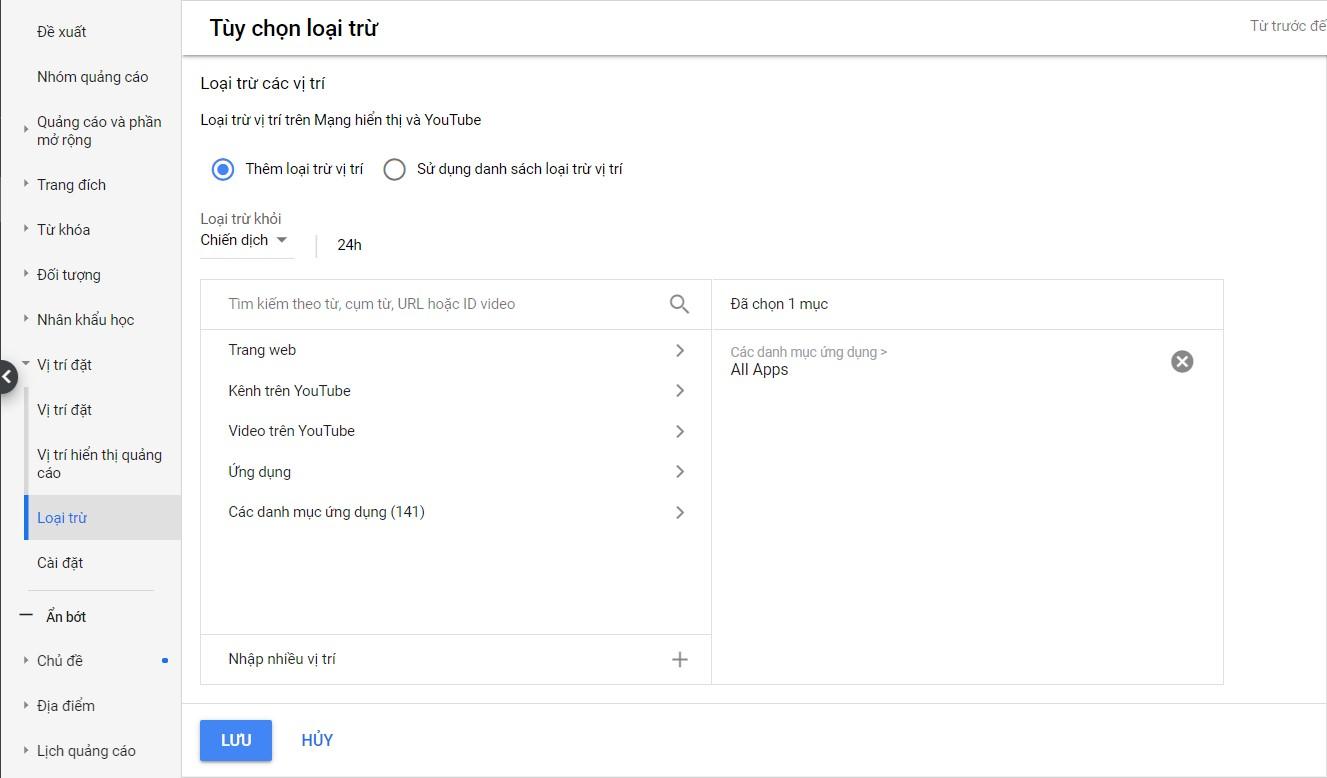The image size is (1327, 778).
Task: Open the Chiến dịch dropdown
Action: coord(245,240)
